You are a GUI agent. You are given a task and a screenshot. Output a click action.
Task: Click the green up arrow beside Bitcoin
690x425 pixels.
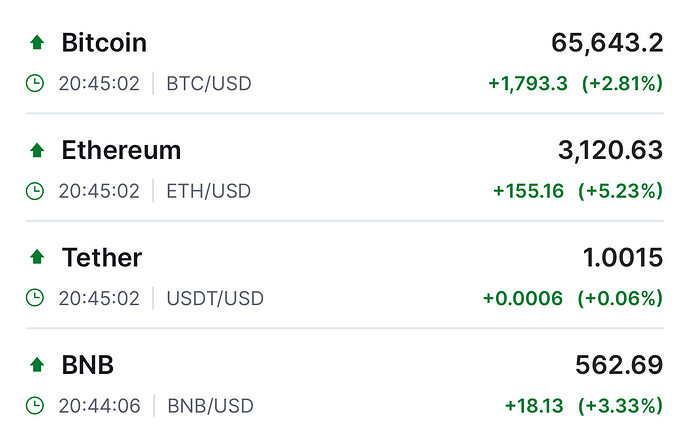(37, 43)
